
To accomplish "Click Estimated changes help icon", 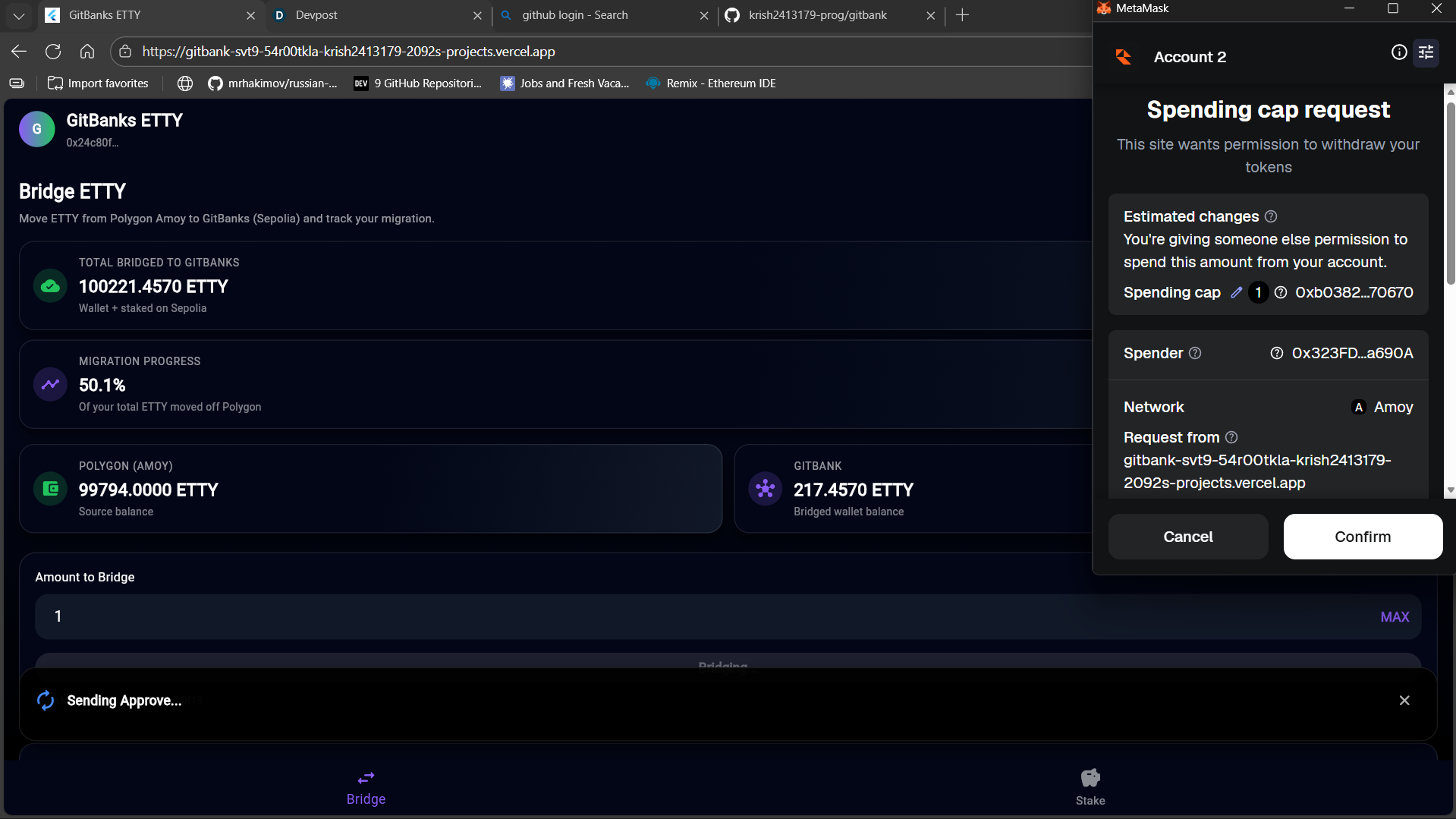I will pyautogui.click(x=1271, y=216).
